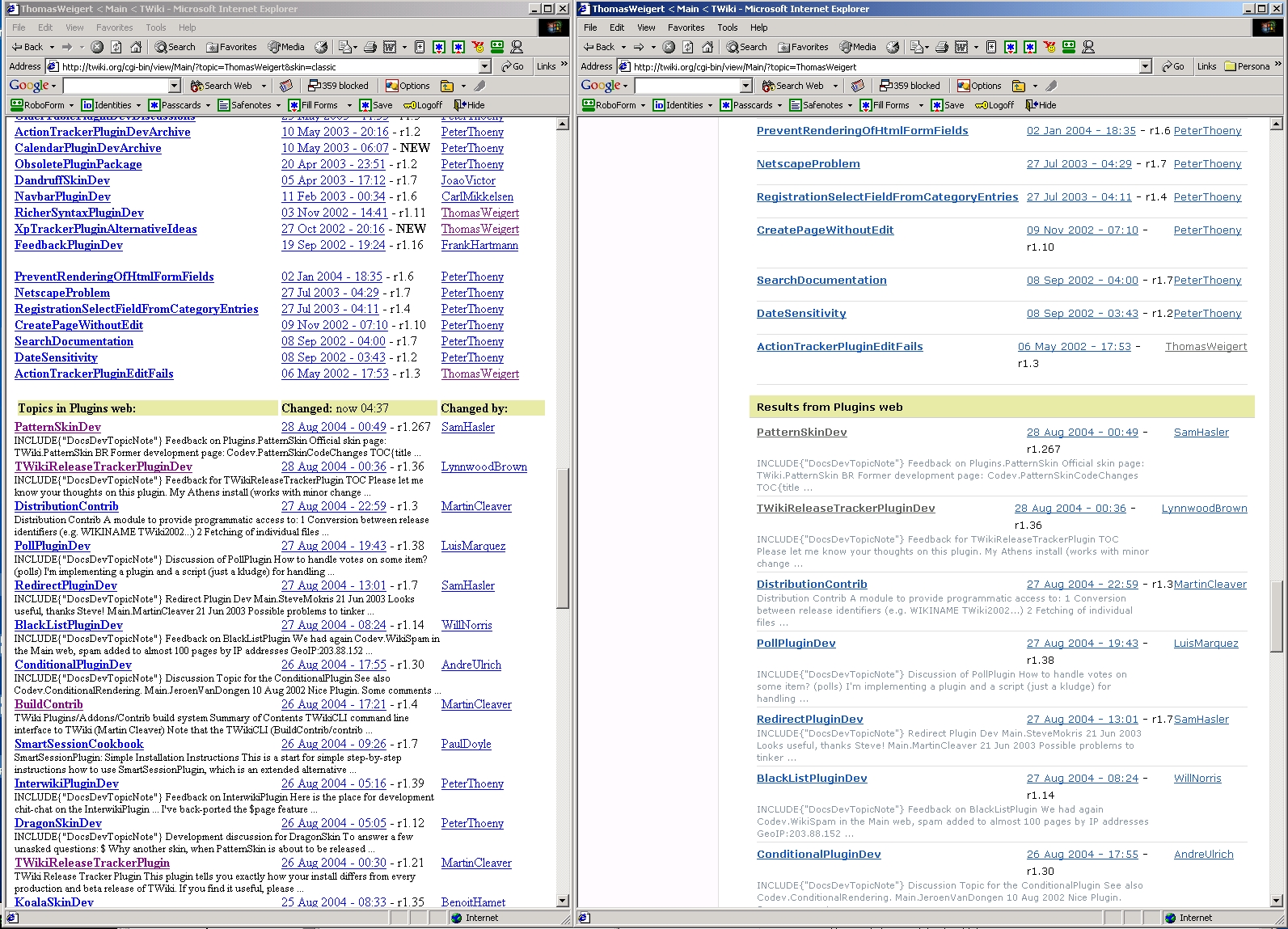Click Refresh icon in left browser window

coord(116,47)
